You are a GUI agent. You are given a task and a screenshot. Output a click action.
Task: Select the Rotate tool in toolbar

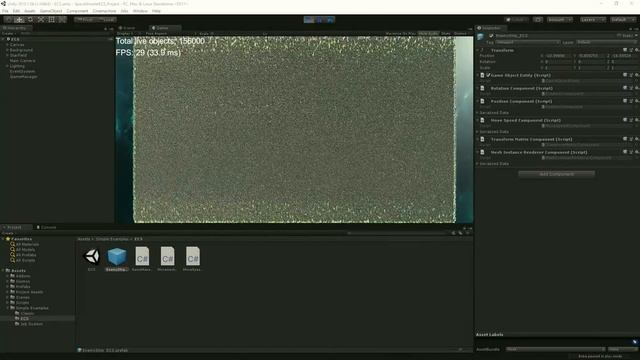click(x=30, y=20)
